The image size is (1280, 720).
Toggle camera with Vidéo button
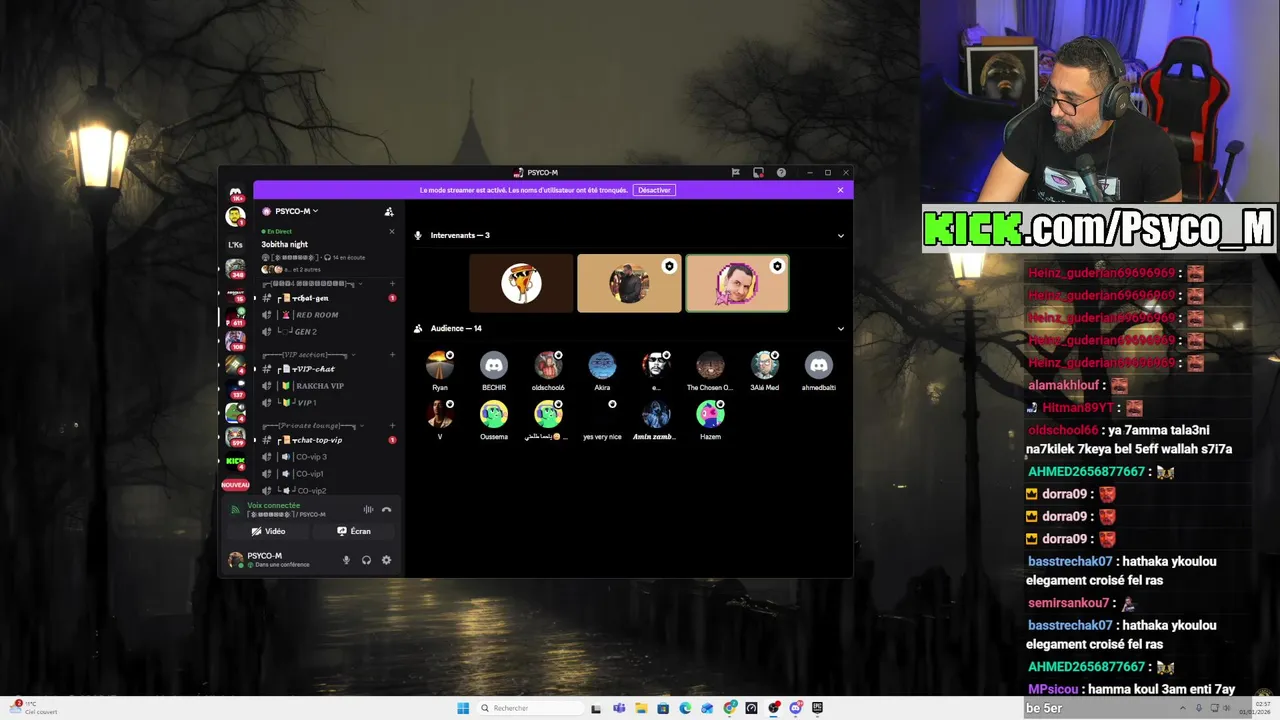268,531
